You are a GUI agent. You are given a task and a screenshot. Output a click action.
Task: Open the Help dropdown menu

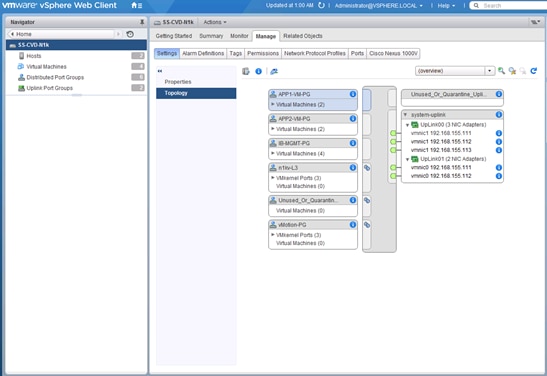click(x=446, y=6)
